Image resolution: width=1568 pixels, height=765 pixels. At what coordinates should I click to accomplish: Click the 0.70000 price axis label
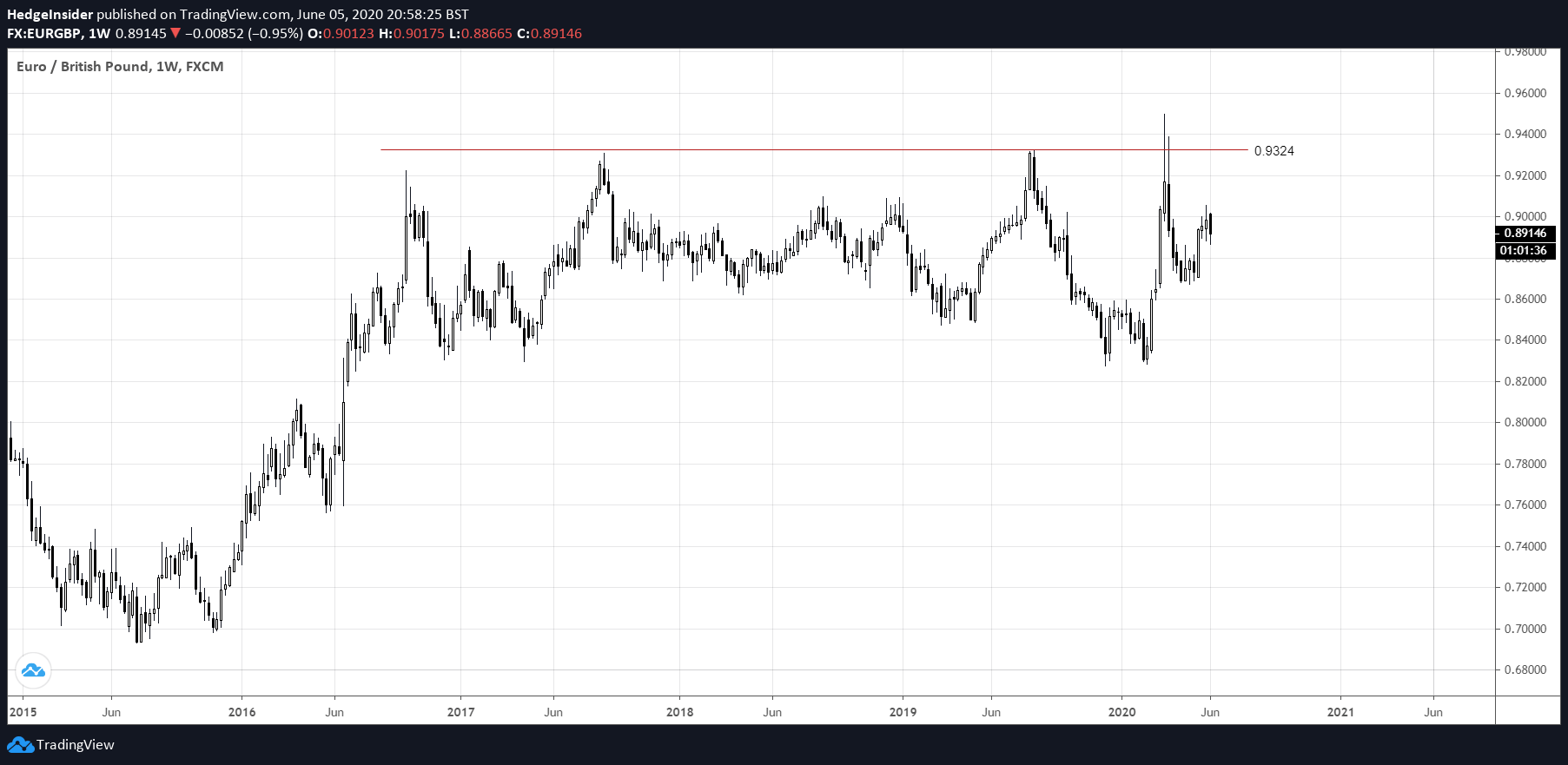1525,629
